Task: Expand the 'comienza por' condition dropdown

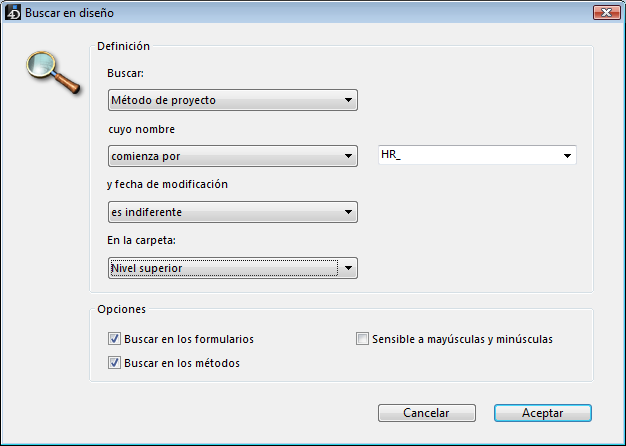Action: pyautogui.click(x=232, y=156)
